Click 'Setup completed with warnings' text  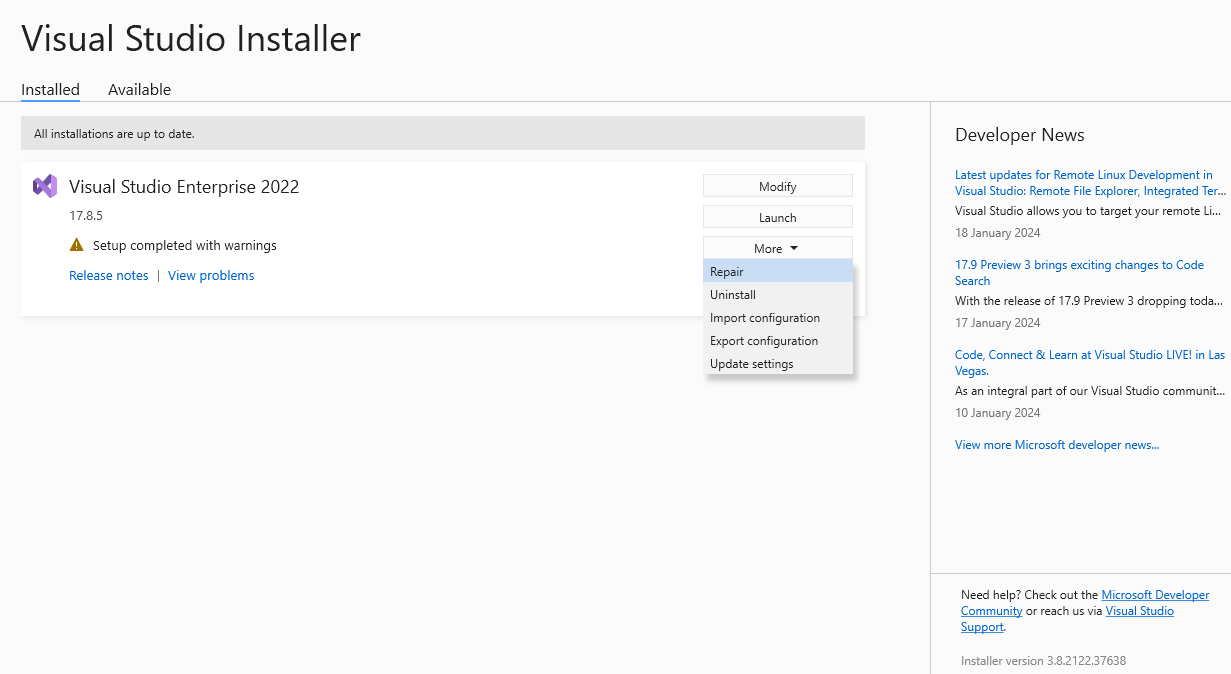(x=185, y=245)
